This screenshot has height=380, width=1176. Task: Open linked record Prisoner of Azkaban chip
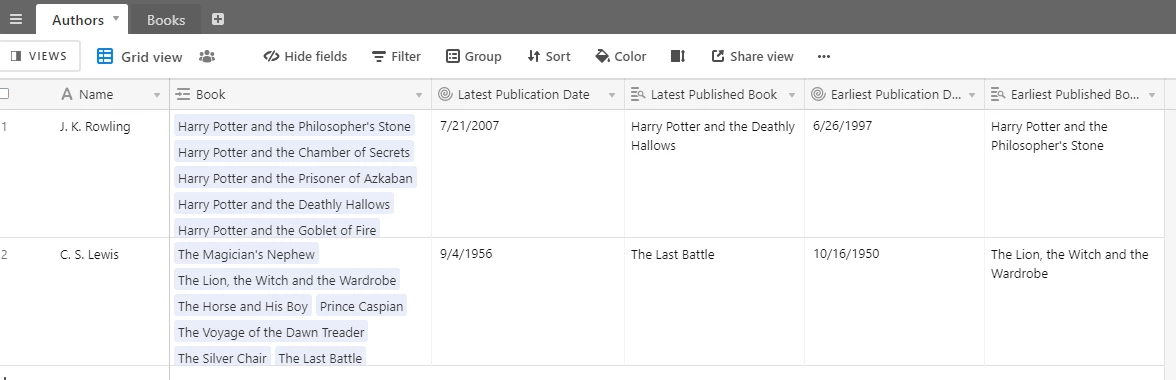[x=295, y=178]
